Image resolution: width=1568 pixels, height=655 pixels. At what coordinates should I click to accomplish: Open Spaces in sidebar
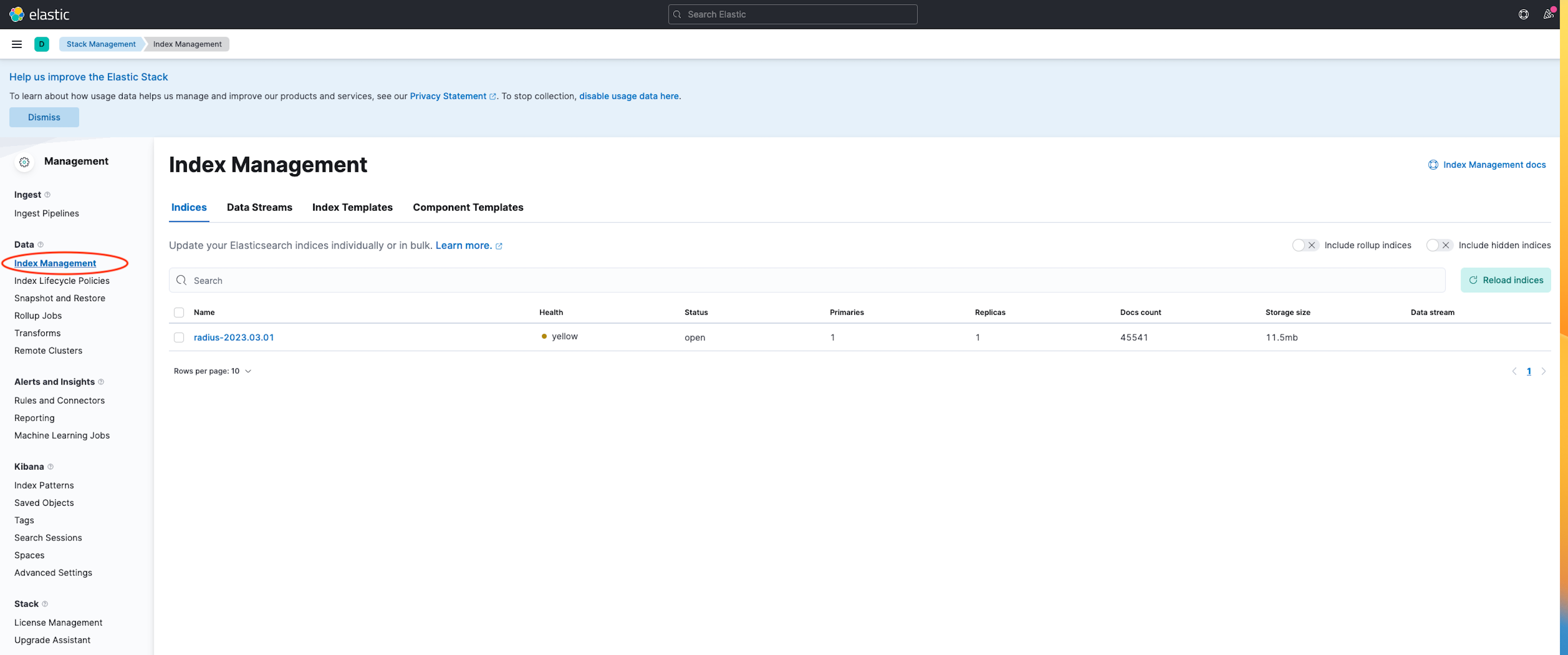tap(29, 556)
